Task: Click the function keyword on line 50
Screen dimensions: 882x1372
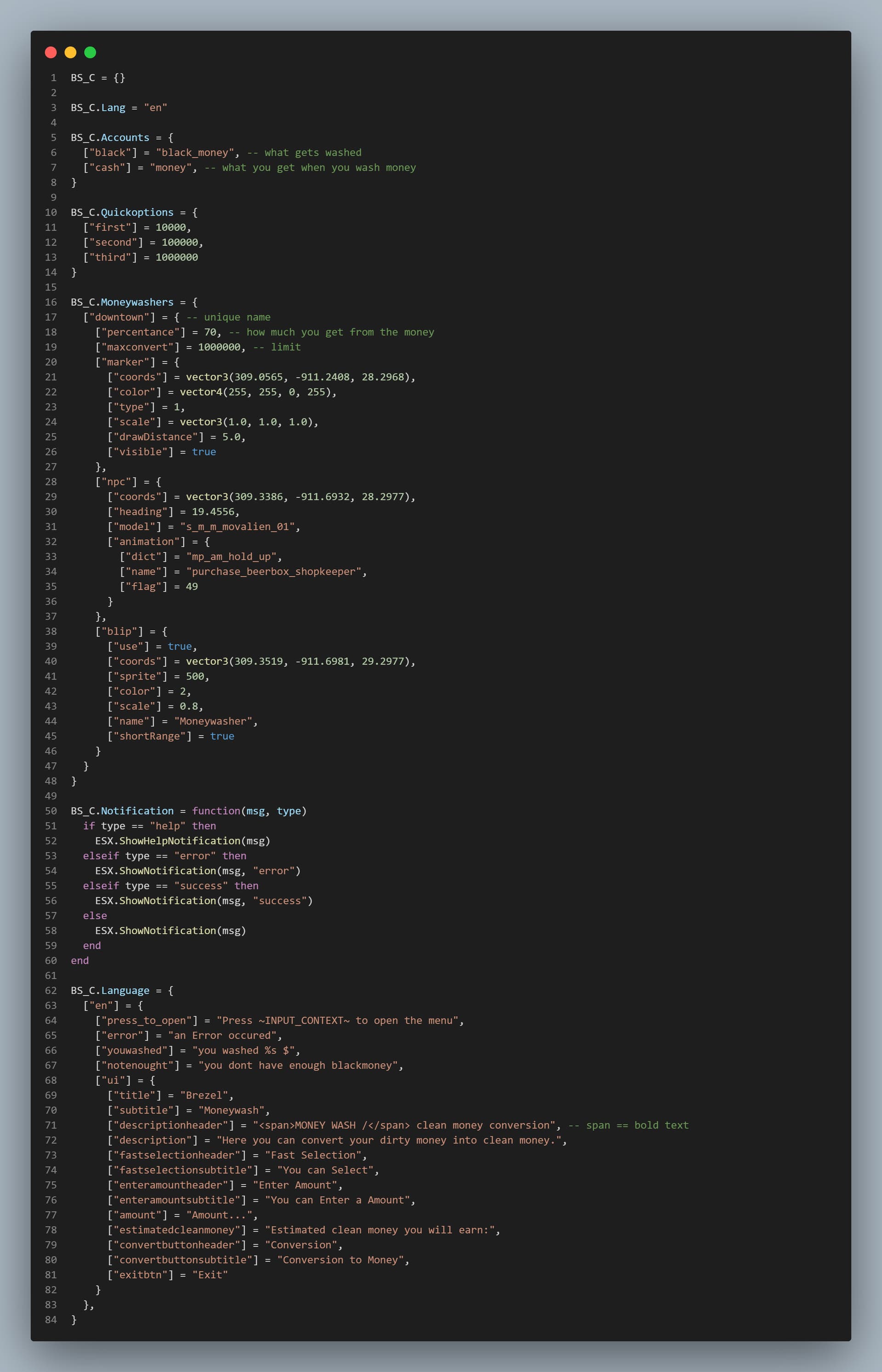Action: pyautogui.click(x=216, y=811)
